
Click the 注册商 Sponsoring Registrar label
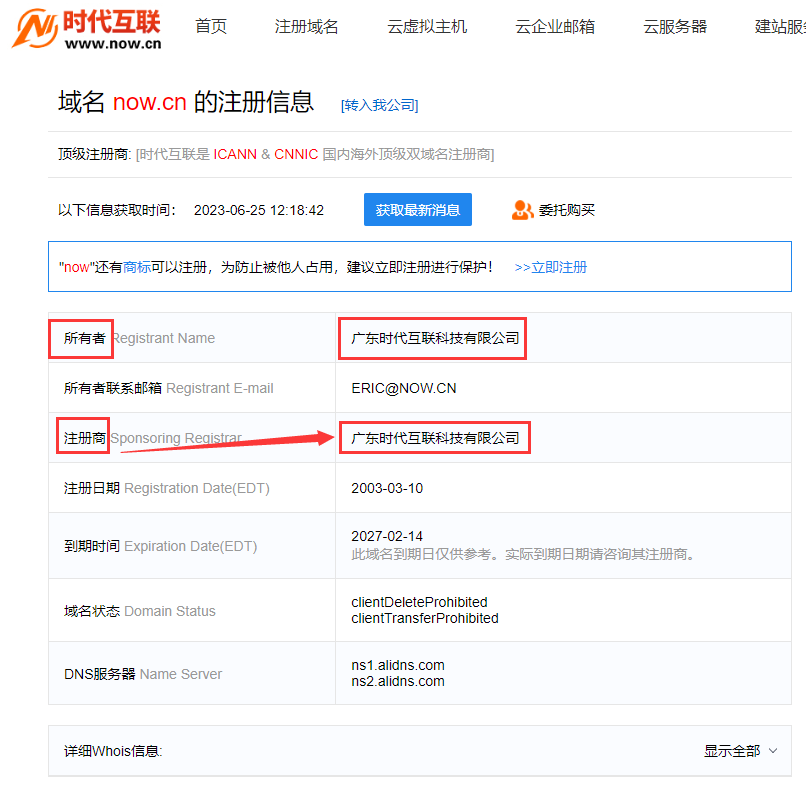click(x=153, y=438)
